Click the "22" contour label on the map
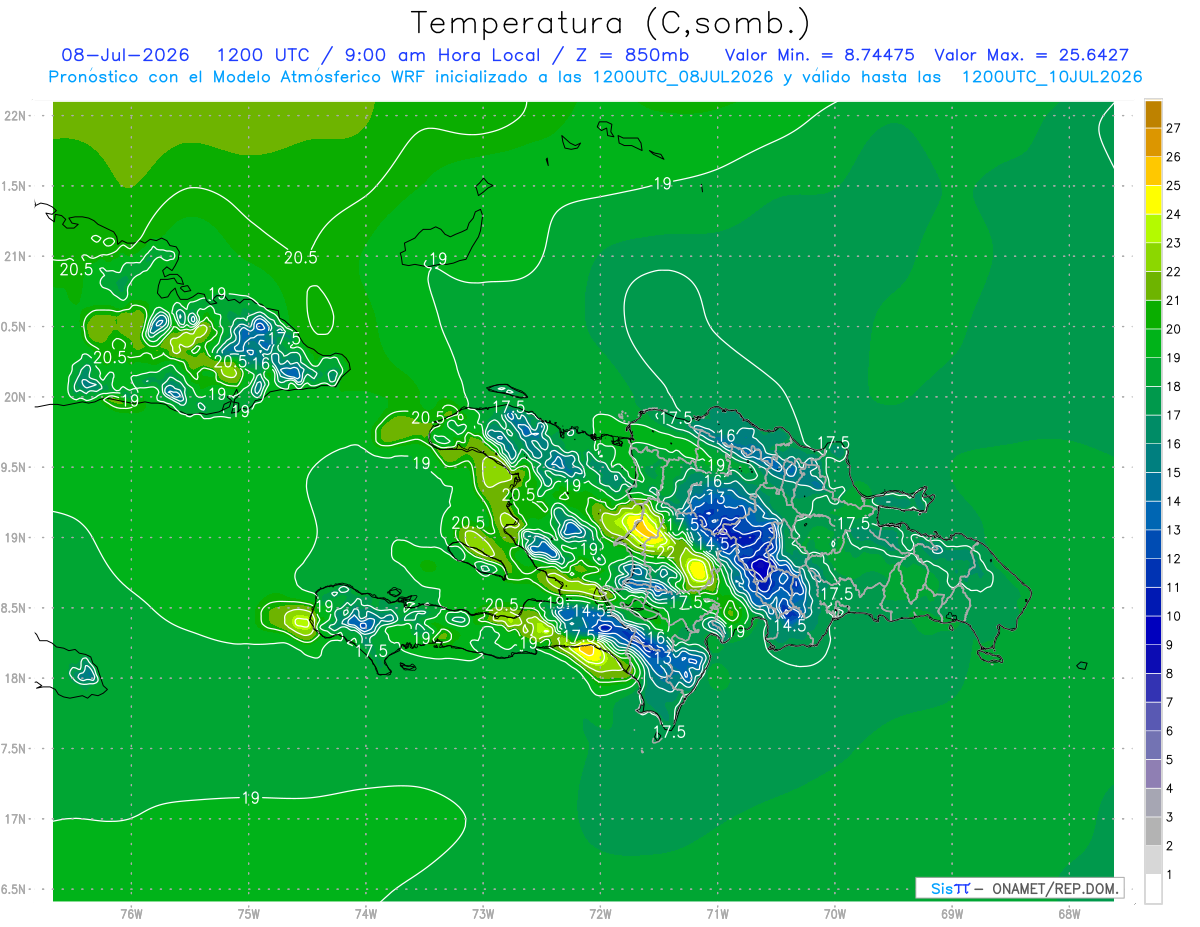 (664, 553)
